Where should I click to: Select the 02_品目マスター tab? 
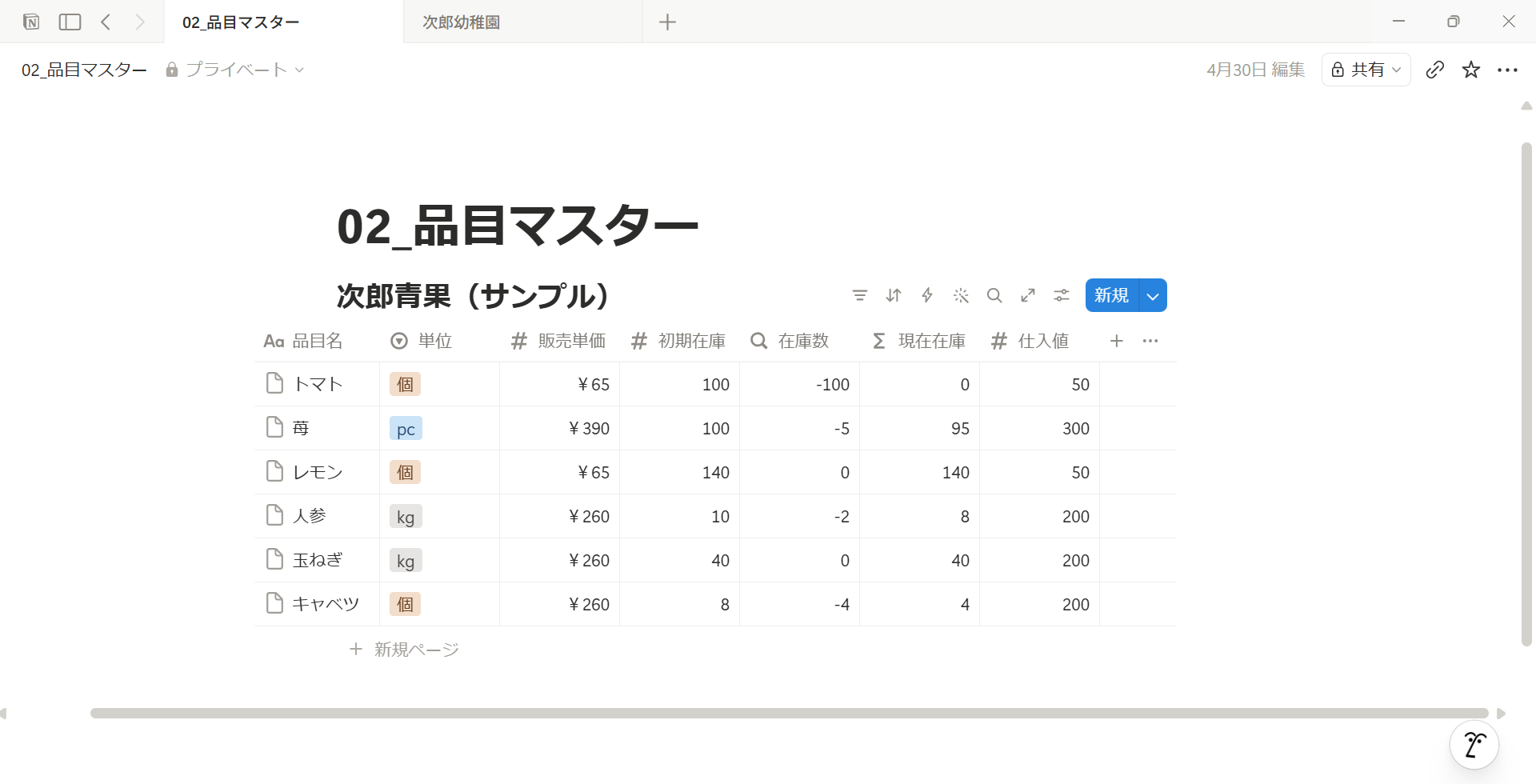click(x=283, y=22)
